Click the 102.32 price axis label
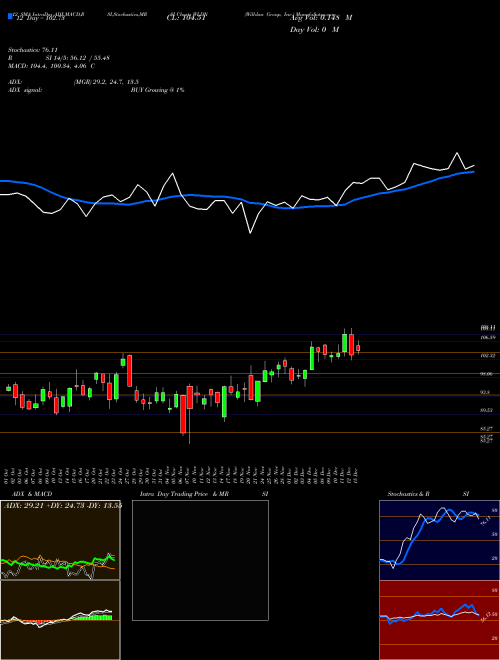 488,356
